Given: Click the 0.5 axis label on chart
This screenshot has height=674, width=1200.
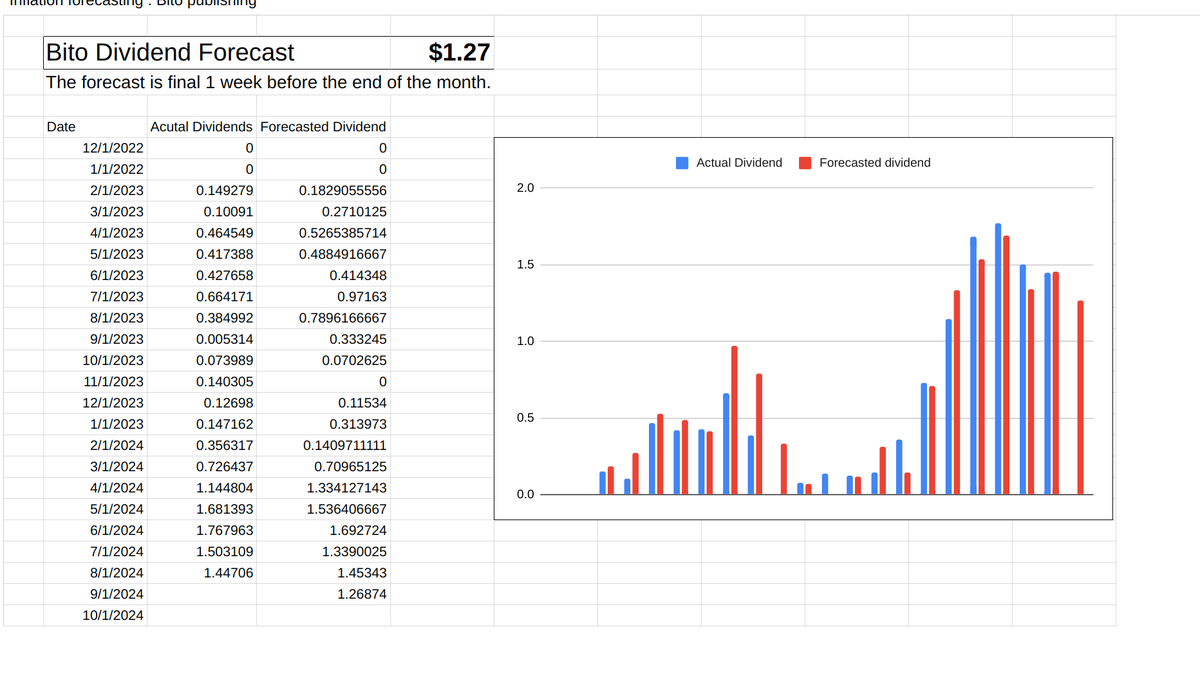Looking at the screenshot, I should coord(525,418).
